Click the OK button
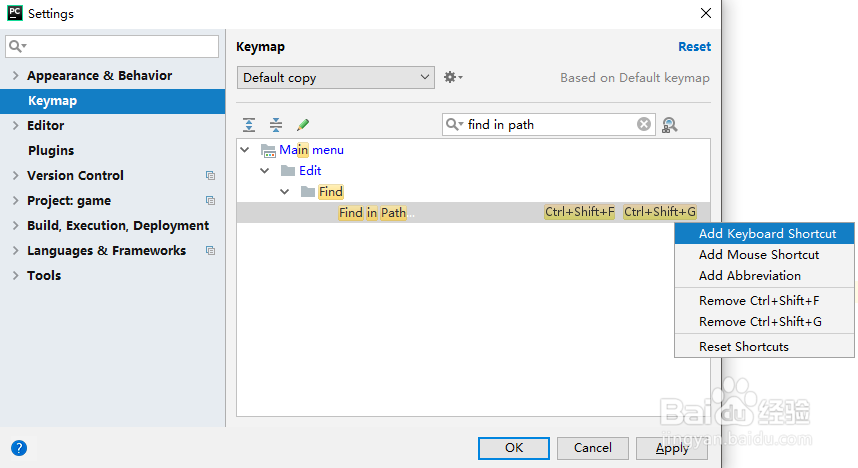Screen dimensions: 858x468 pyautogui.click(x=514, y=448)
